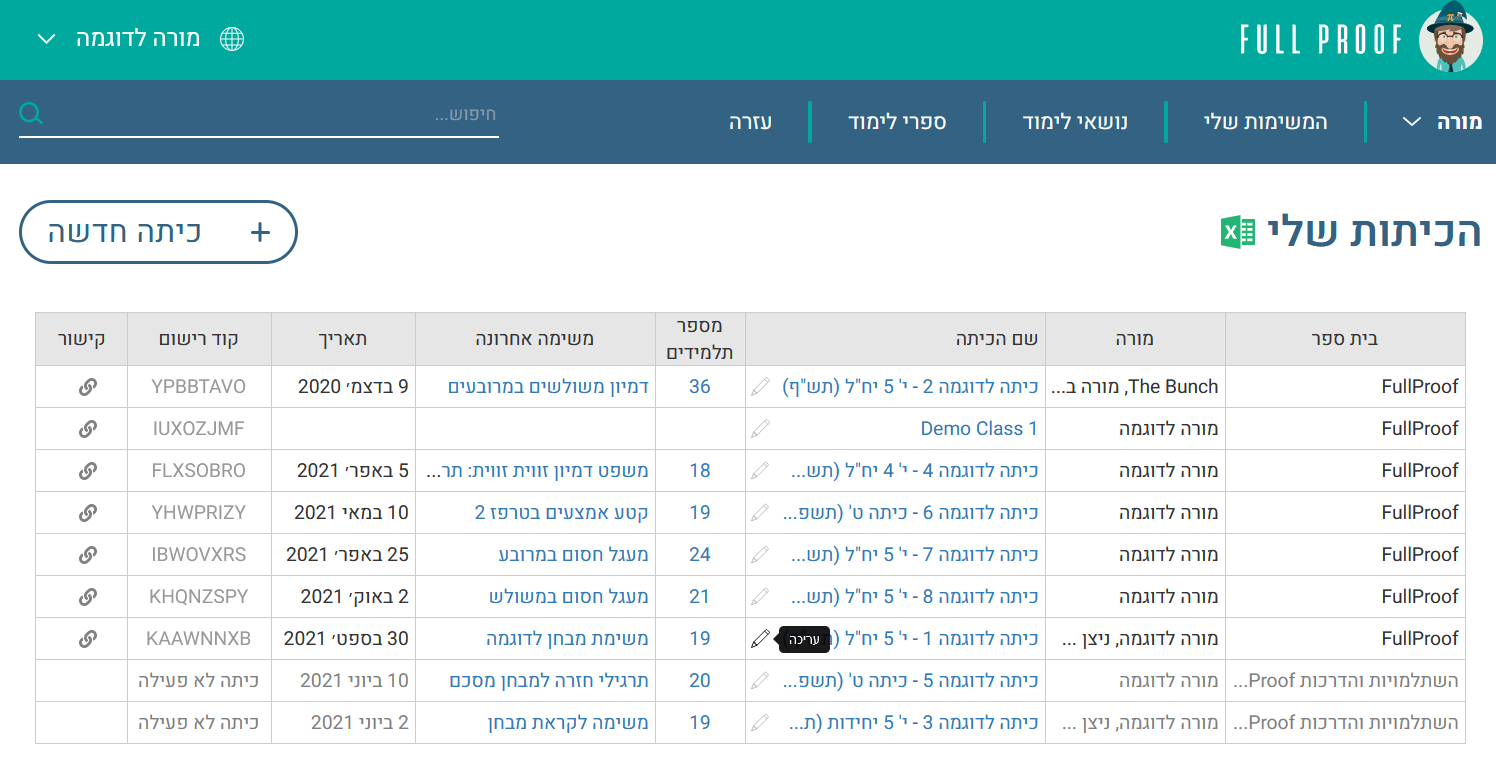
Task: Click link icon in the FLXSOBRO row
Action: [87, 471]
